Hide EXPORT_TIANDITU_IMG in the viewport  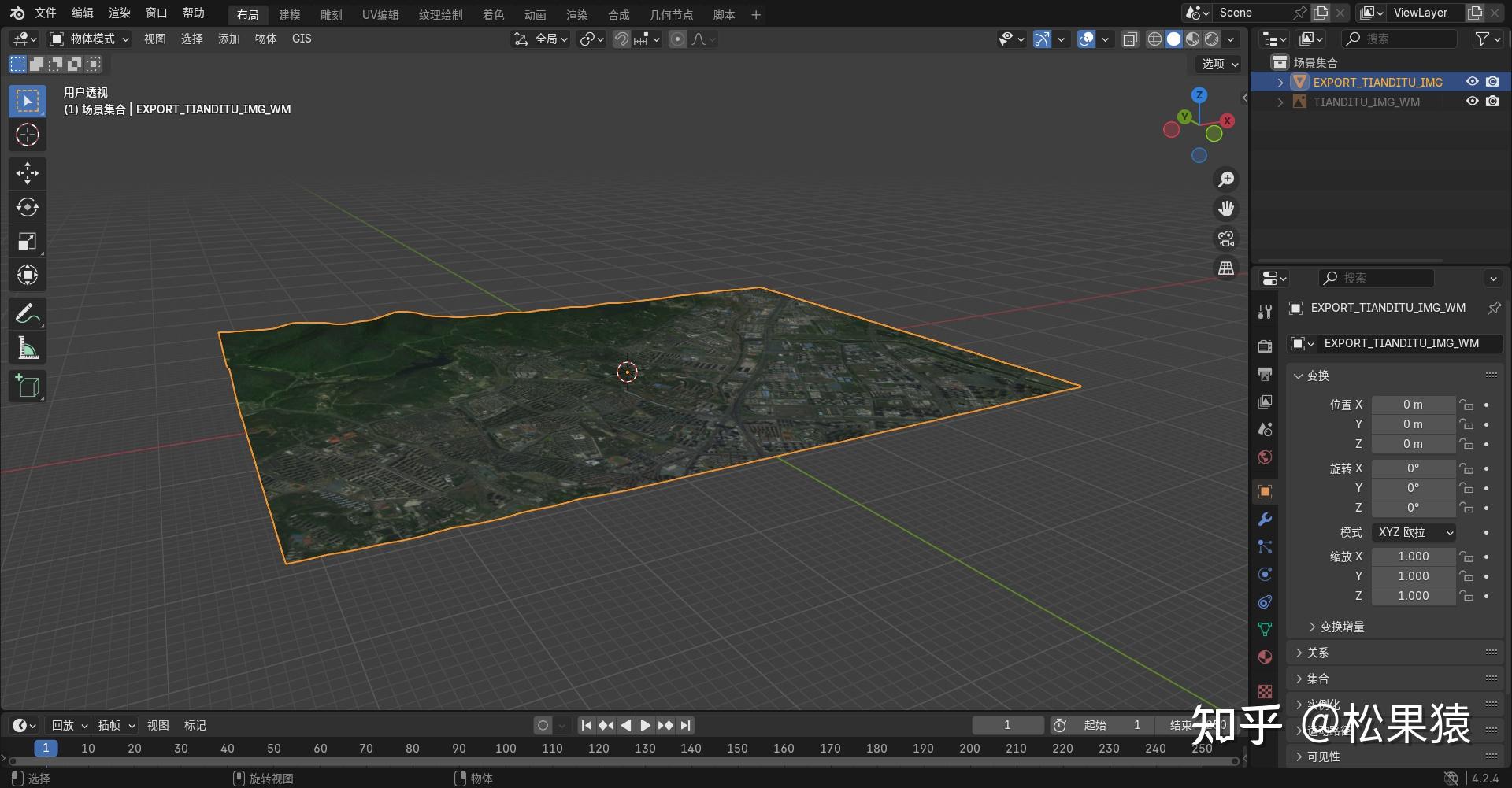(1472, 82)
